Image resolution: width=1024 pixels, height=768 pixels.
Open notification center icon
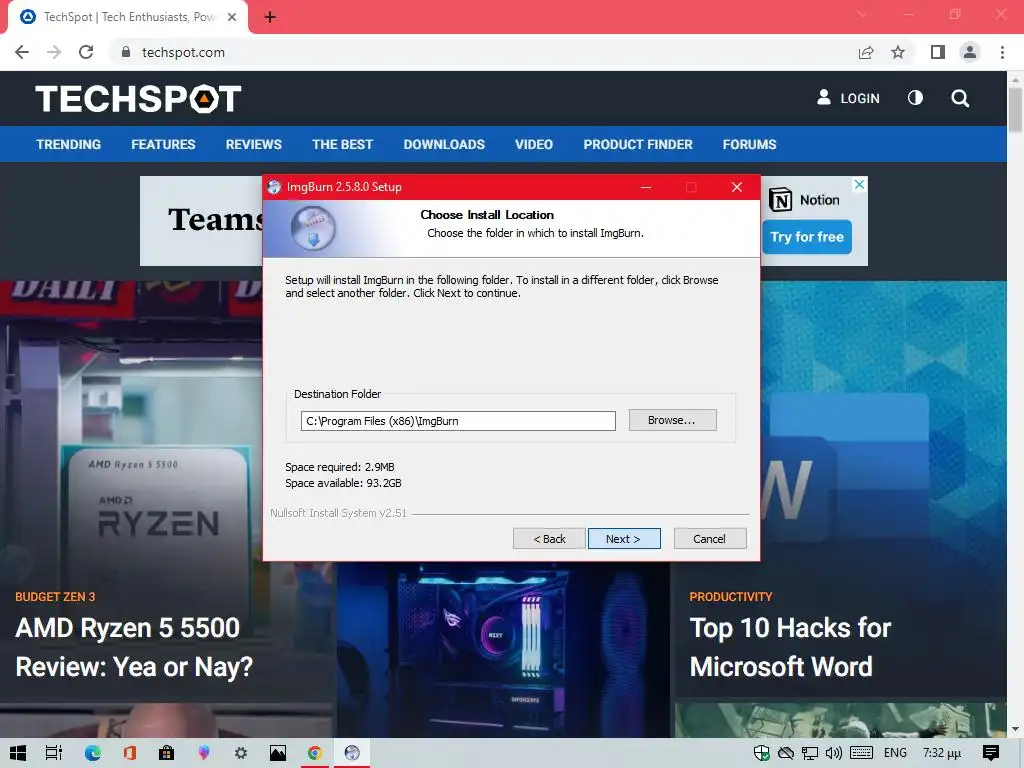(991, 753)
